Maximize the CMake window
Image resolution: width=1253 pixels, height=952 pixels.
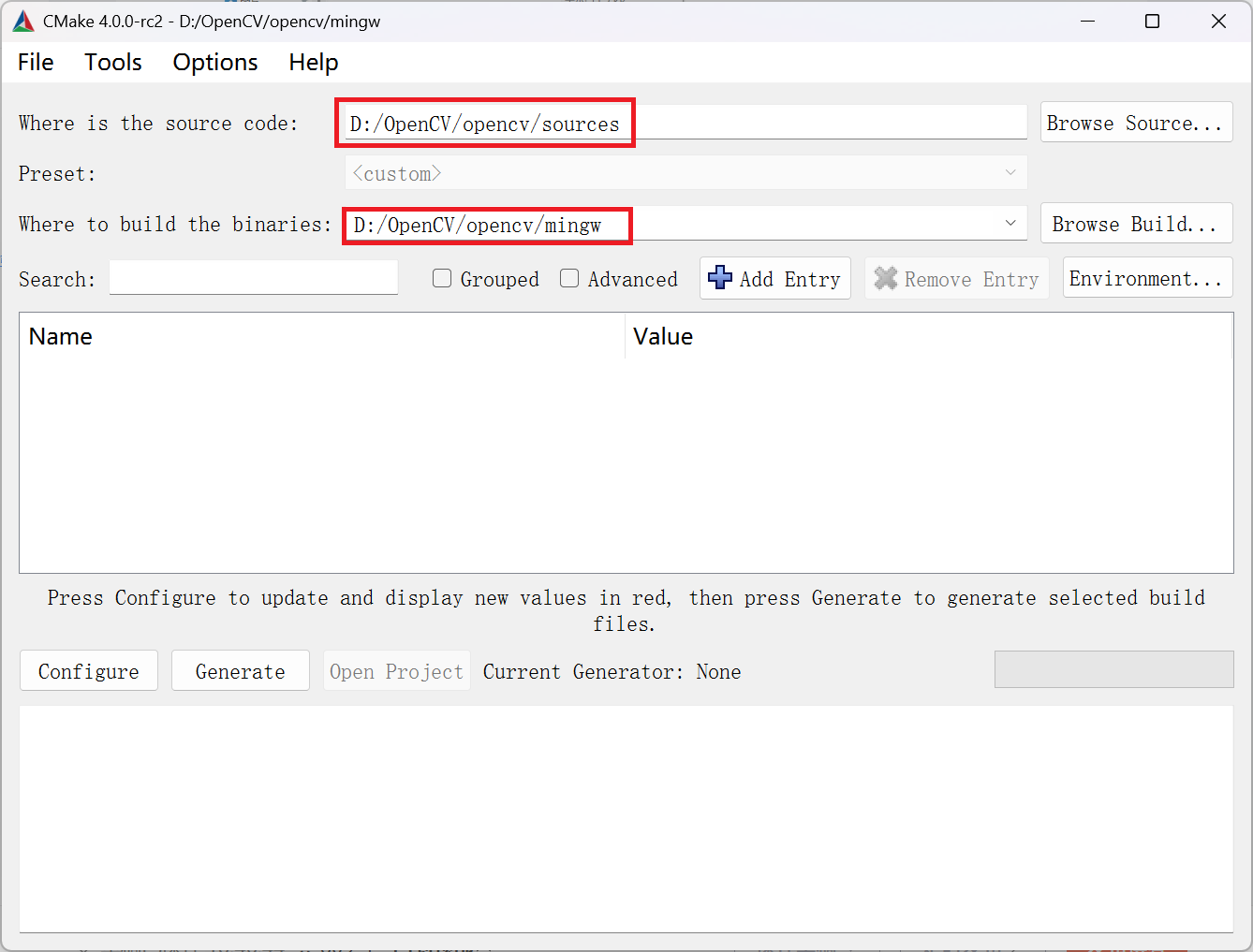(1153, 22)
